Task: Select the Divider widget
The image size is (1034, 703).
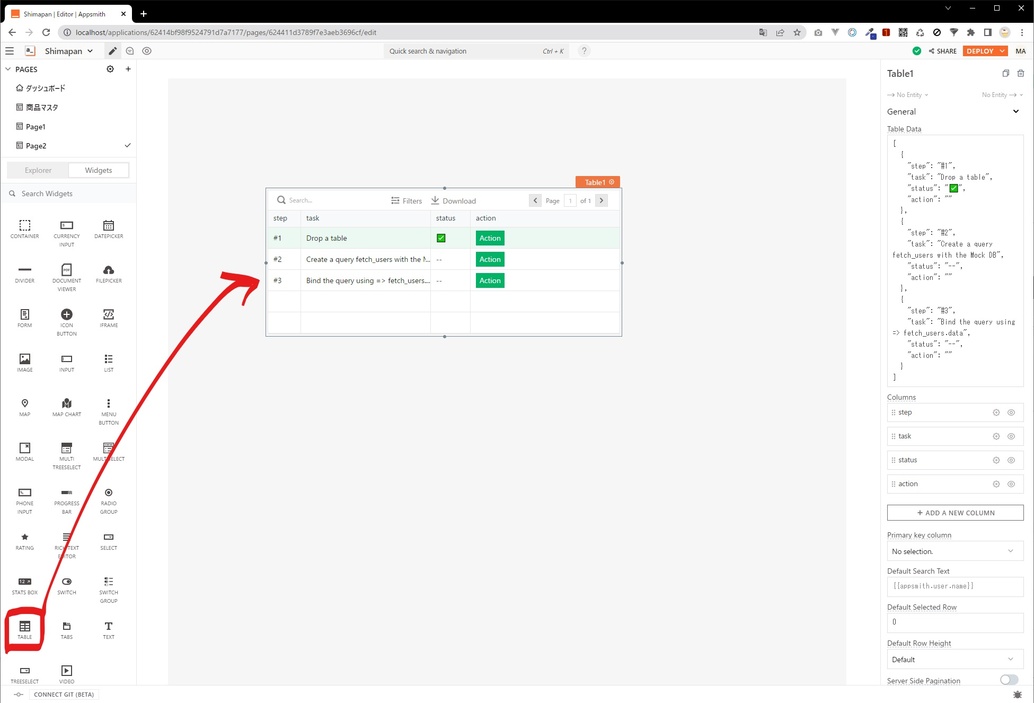Action: pyautogui.click(x=24, y=274)
